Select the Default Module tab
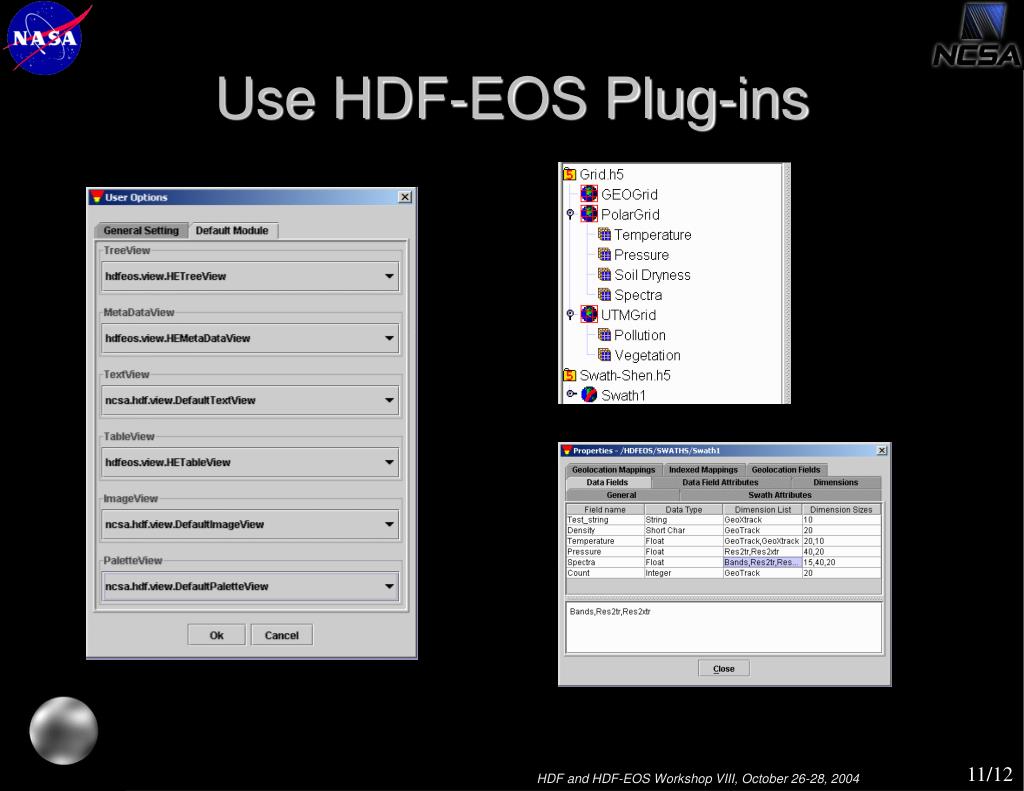 232,231
